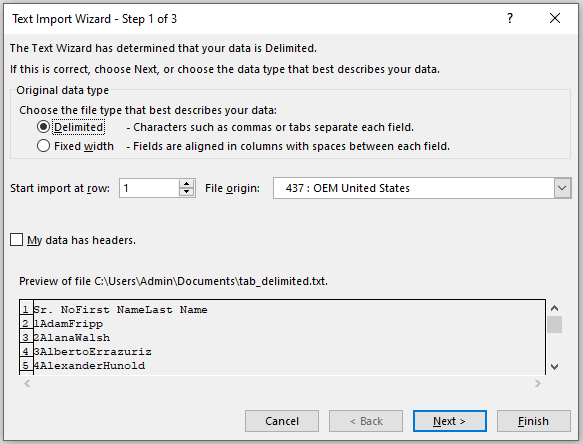Close the Text Import Wizard dialog

(555, 18)
